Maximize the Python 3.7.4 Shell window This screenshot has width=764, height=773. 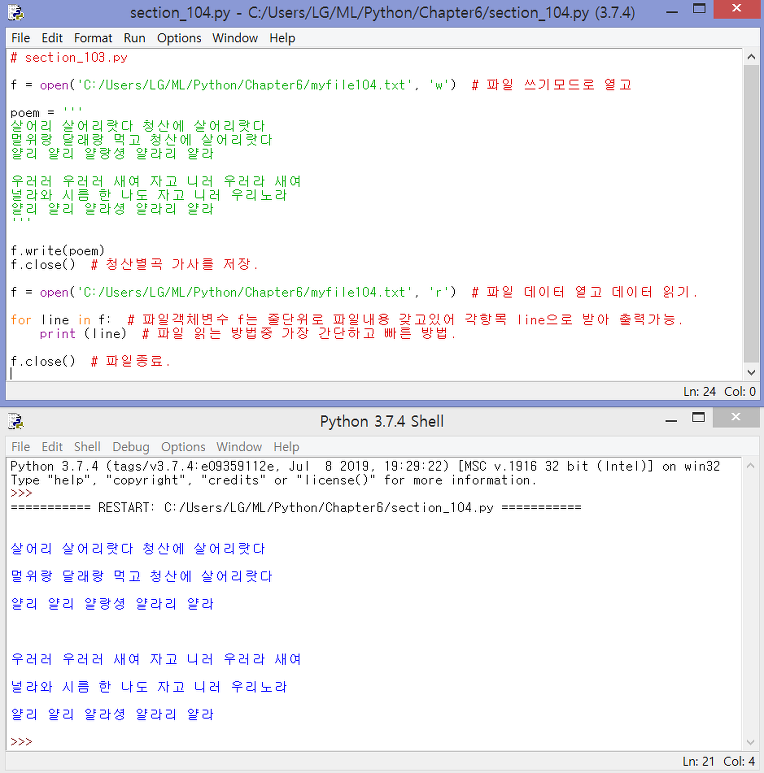[698, 418]
